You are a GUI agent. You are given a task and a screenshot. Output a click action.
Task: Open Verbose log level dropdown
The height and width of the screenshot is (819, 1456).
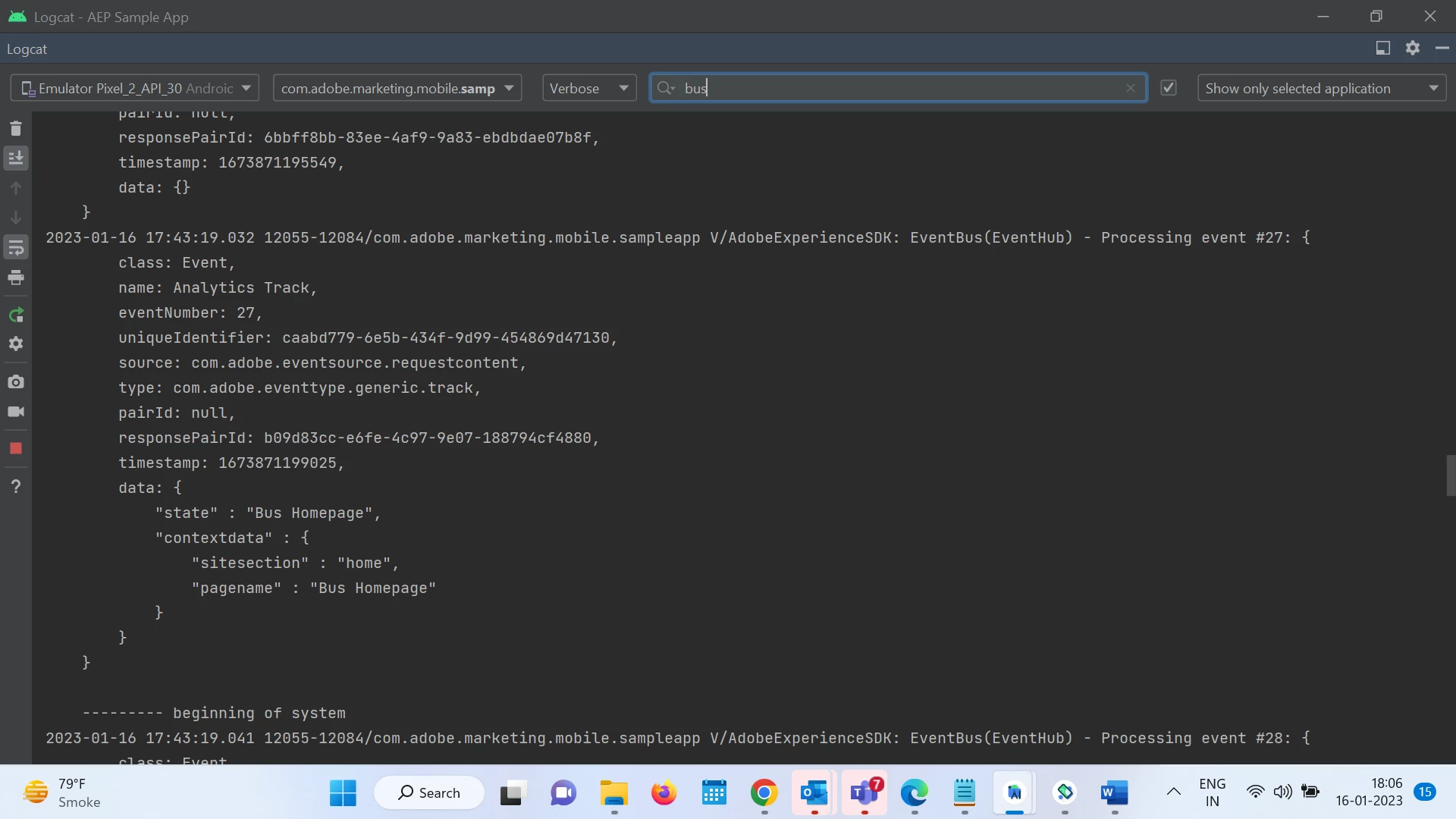pyautogui.click(x=589, y=88)
